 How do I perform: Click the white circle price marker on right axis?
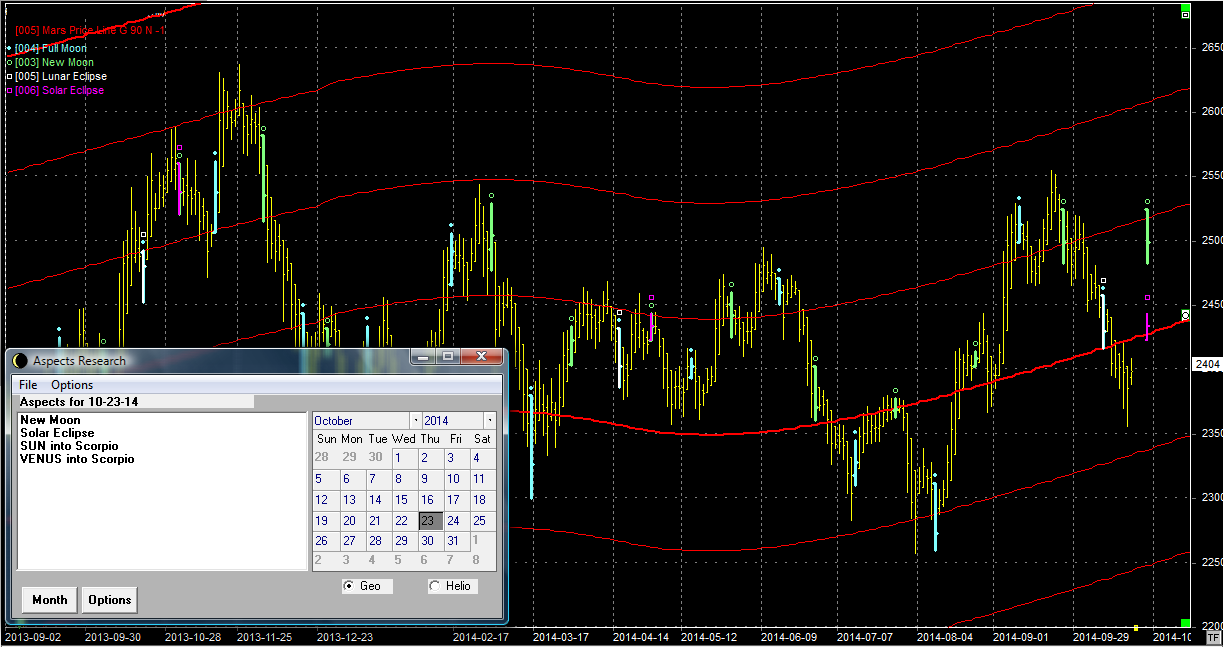1186,314
